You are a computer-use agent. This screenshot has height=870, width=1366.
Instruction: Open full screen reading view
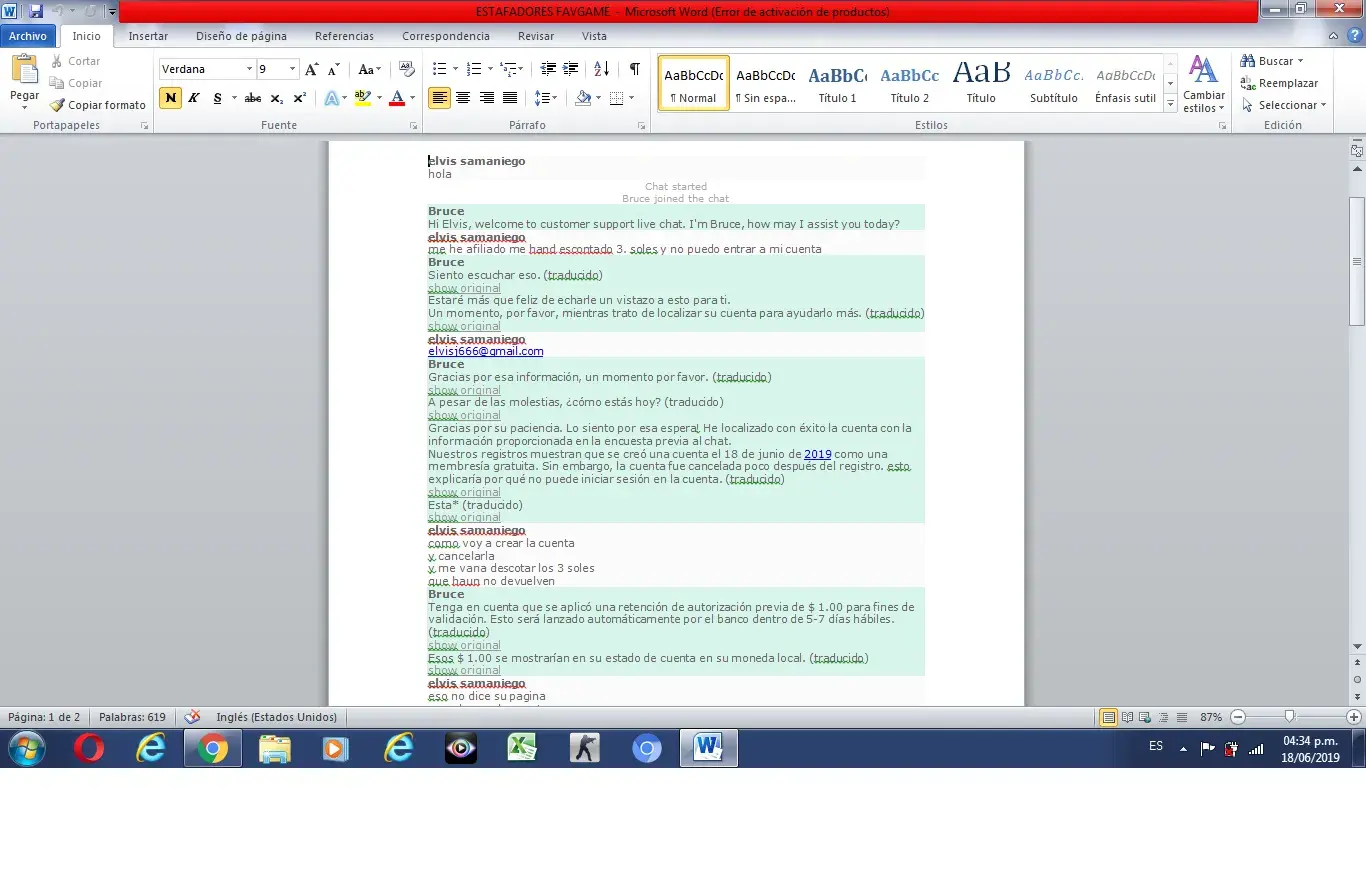click(x=1128, y=717)
